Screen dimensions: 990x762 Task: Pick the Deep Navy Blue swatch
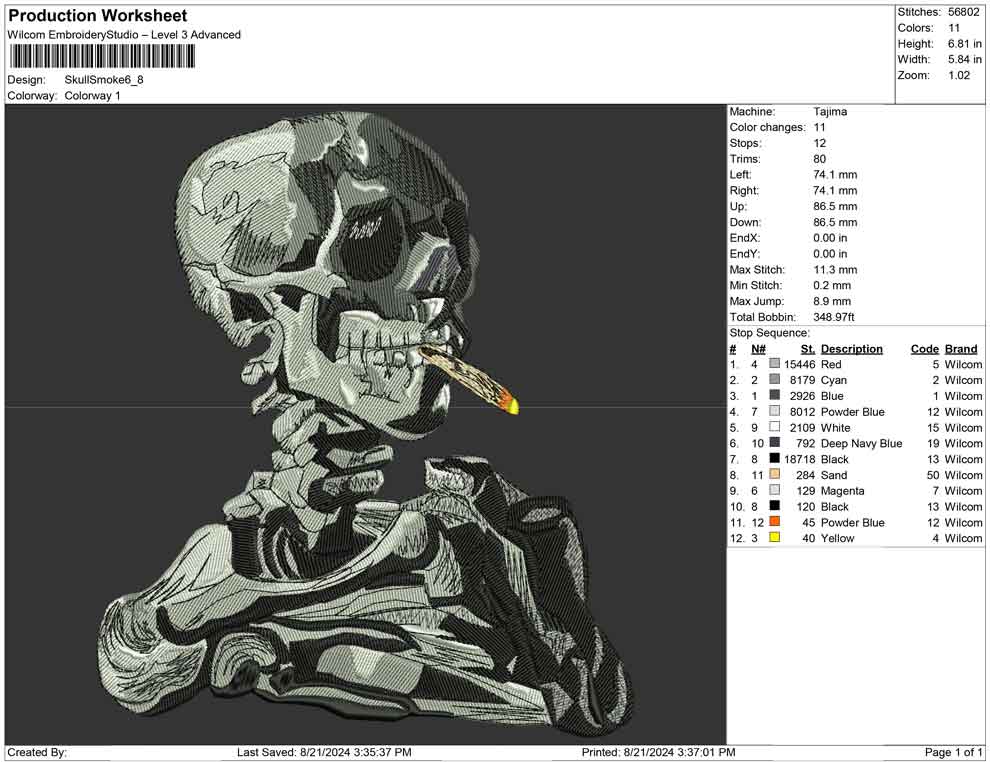tap(774, 443)
